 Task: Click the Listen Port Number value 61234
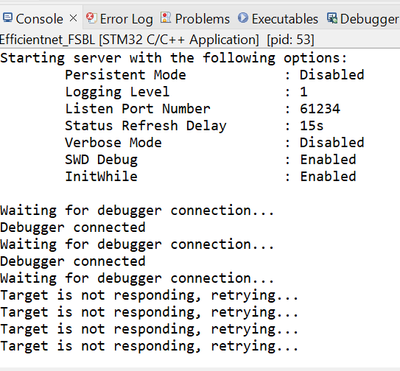(320, 109)
